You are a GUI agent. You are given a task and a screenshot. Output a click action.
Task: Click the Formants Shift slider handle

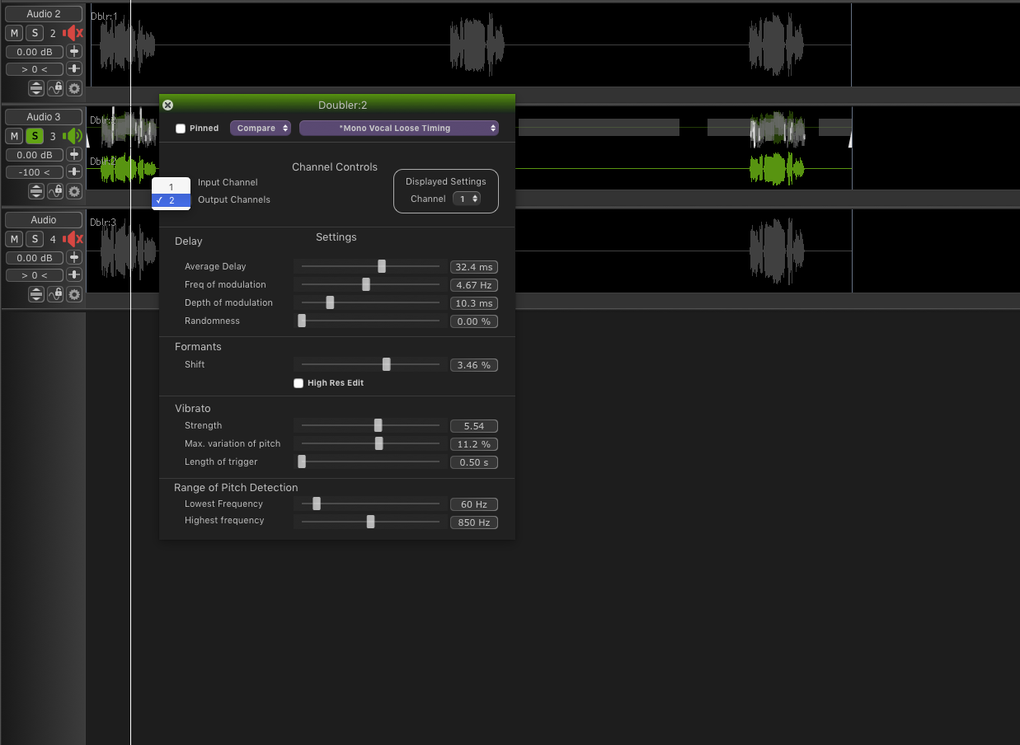point(386,364)
